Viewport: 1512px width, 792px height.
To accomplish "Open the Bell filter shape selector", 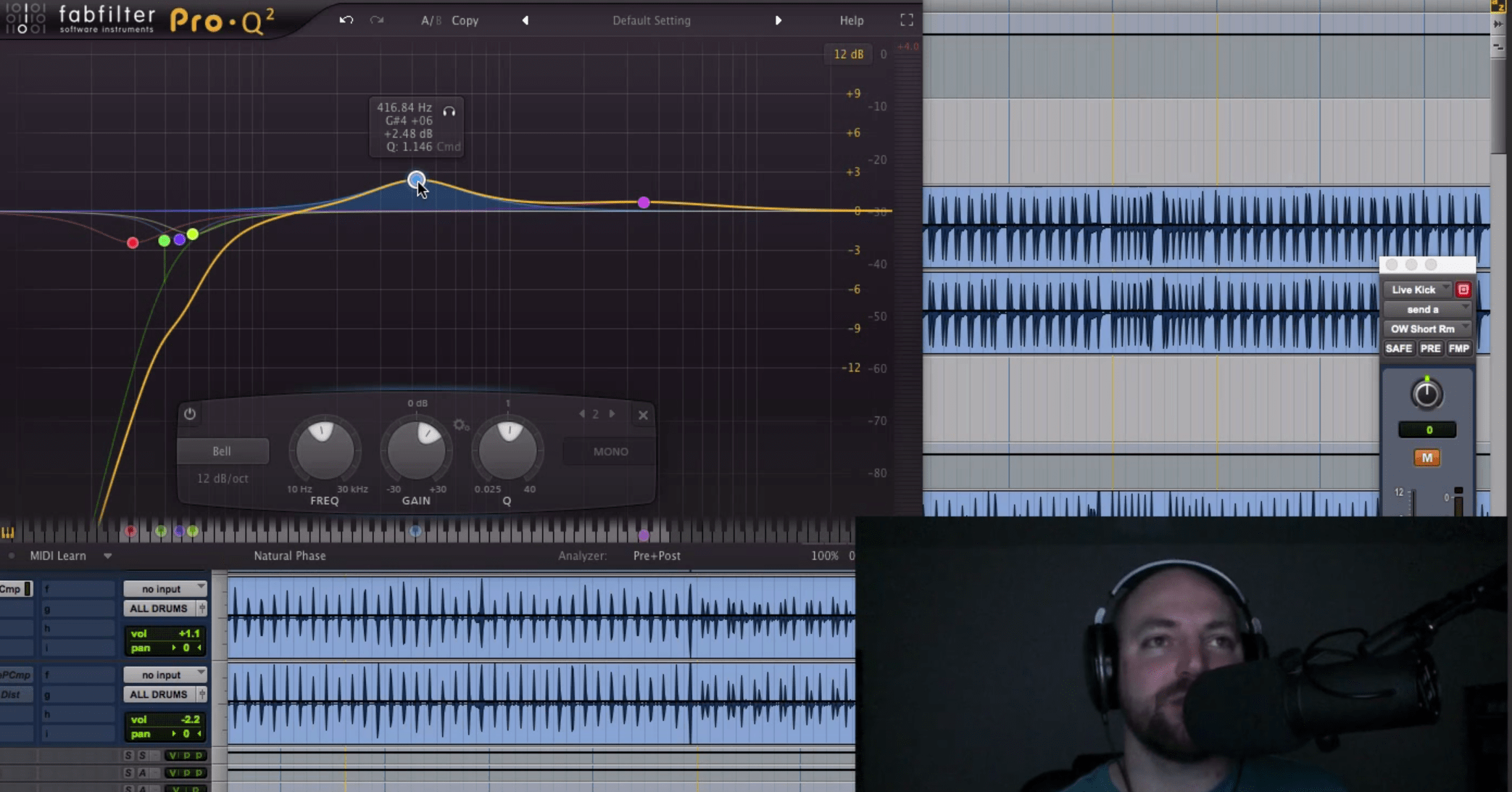I will [223, 450].
